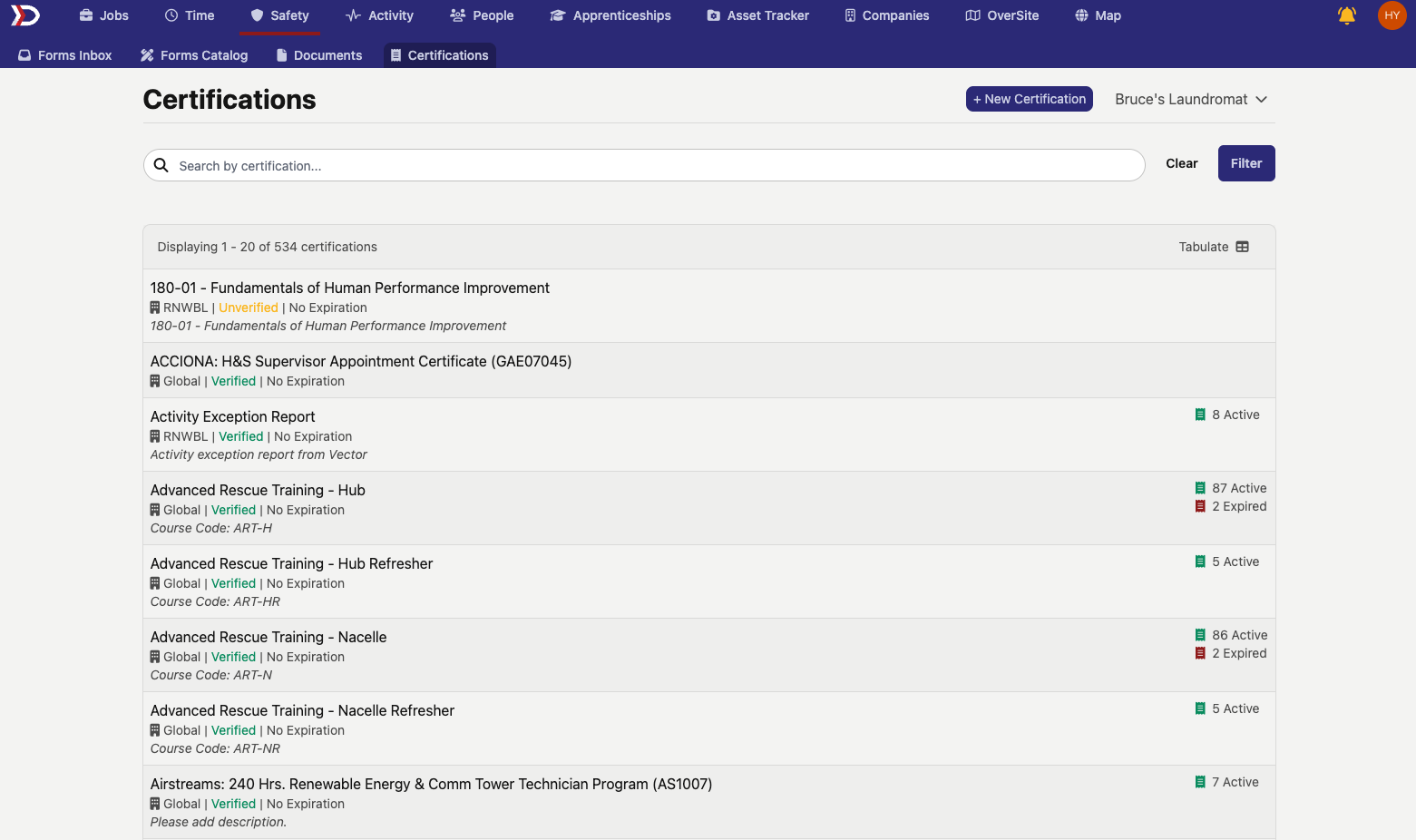The height and width of the screenshot is (840, 1416).
Task: Click the magnifier icon in the search bar
Action: click(161, 165)
